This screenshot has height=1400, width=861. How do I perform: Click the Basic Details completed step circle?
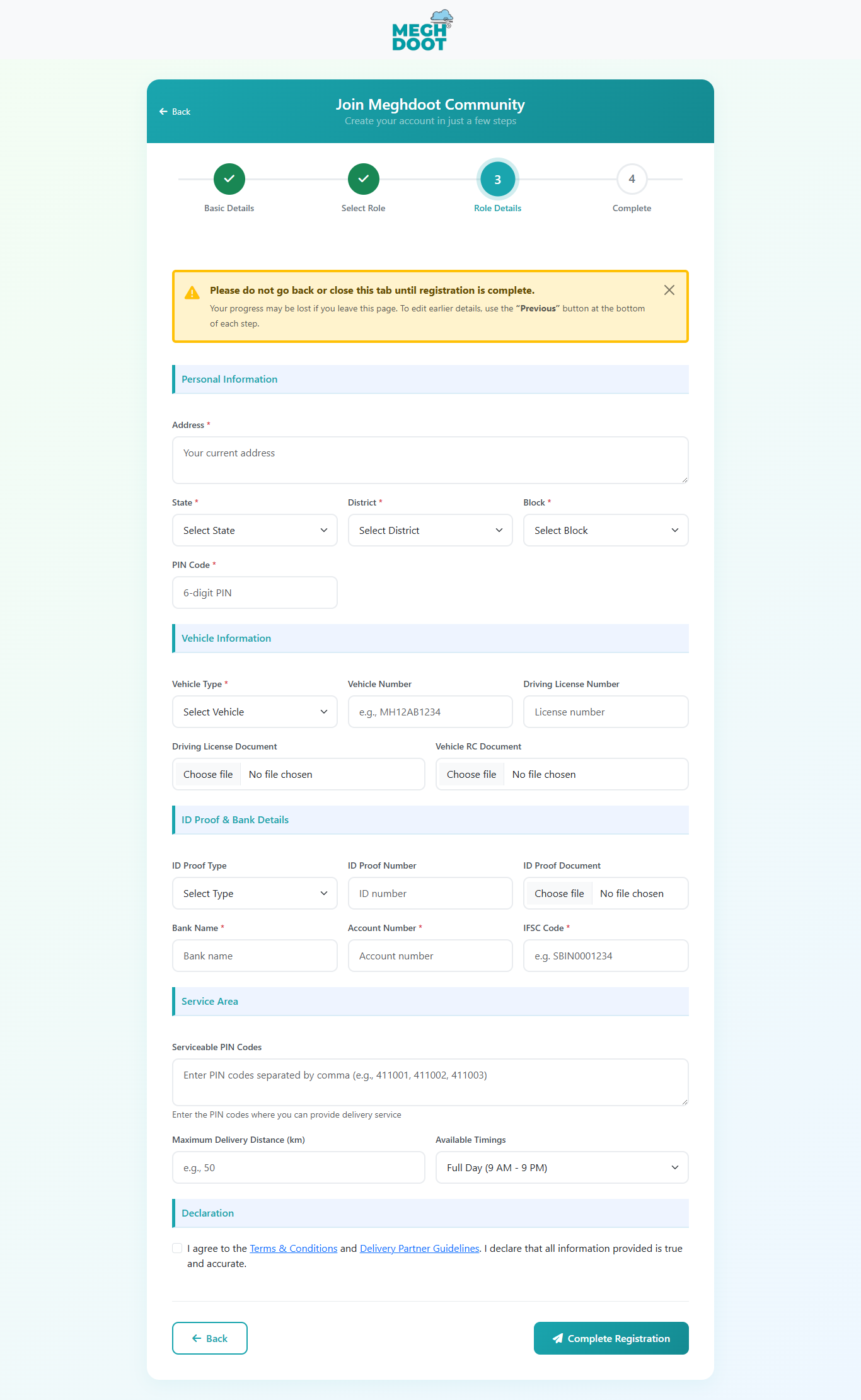tap(229, 179)
